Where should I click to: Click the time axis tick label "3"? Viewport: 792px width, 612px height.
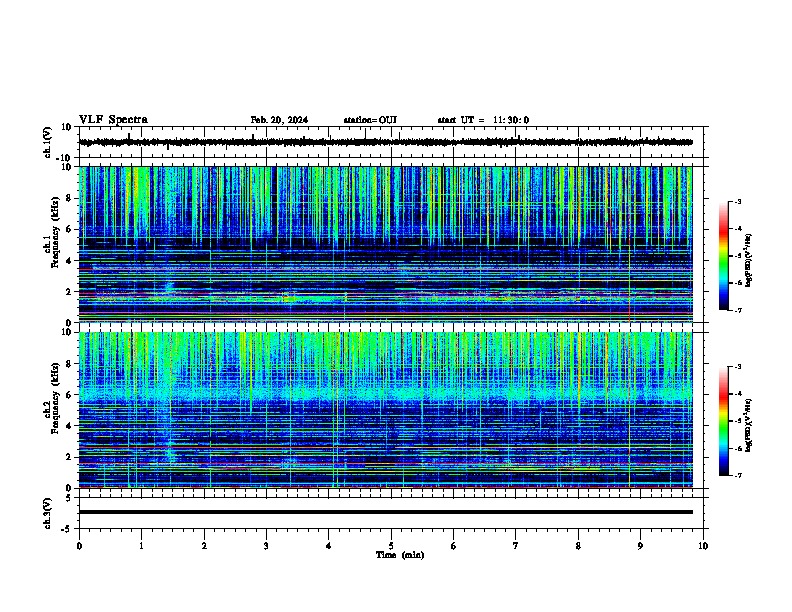pyautogui.click(x=266, y=546)
